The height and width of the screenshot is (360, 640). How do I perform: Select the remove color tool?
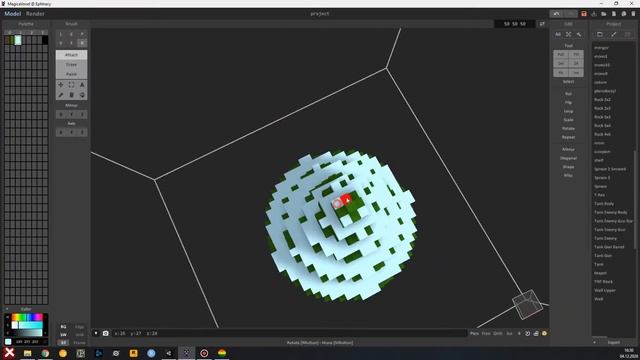(71, 95)
